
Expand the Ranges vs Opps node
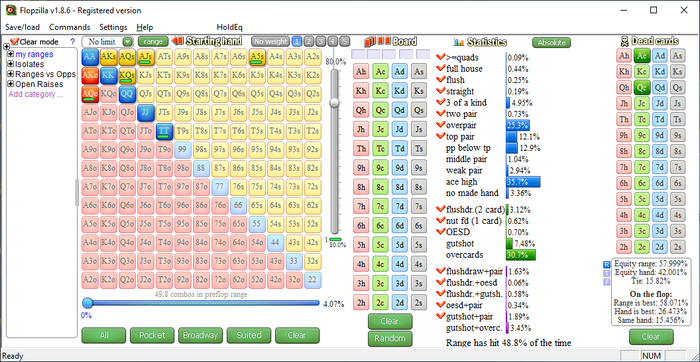[x=10, y=74]
